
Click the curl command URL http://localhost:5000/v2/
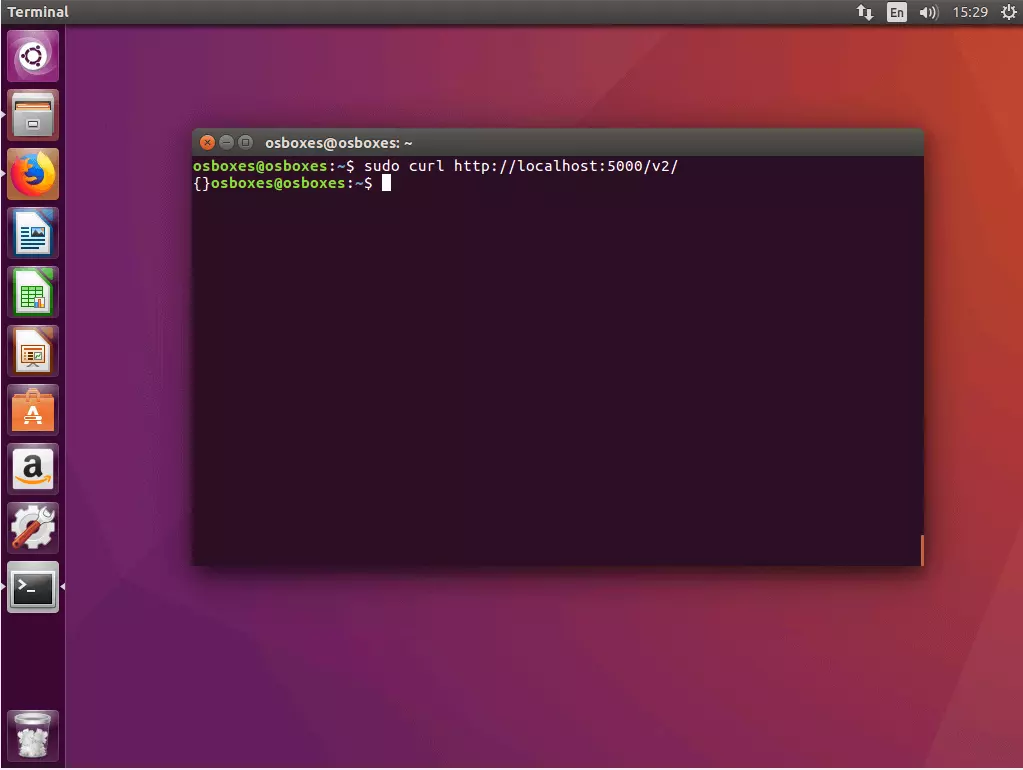click(566, 166)
